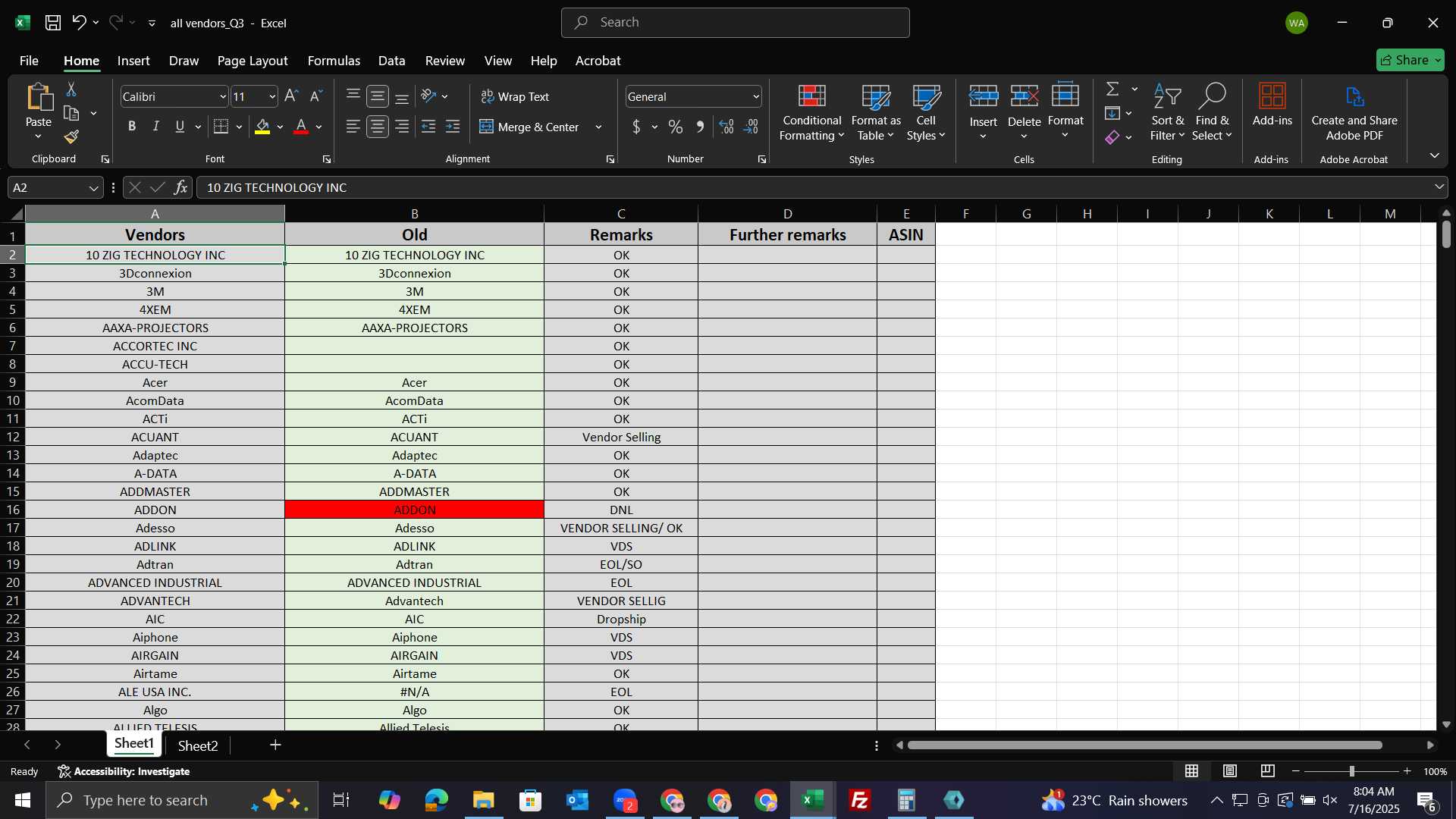Open the Sheet2 worksheet tab
The height and width of the screenshot is (819, 1456).
198,745
